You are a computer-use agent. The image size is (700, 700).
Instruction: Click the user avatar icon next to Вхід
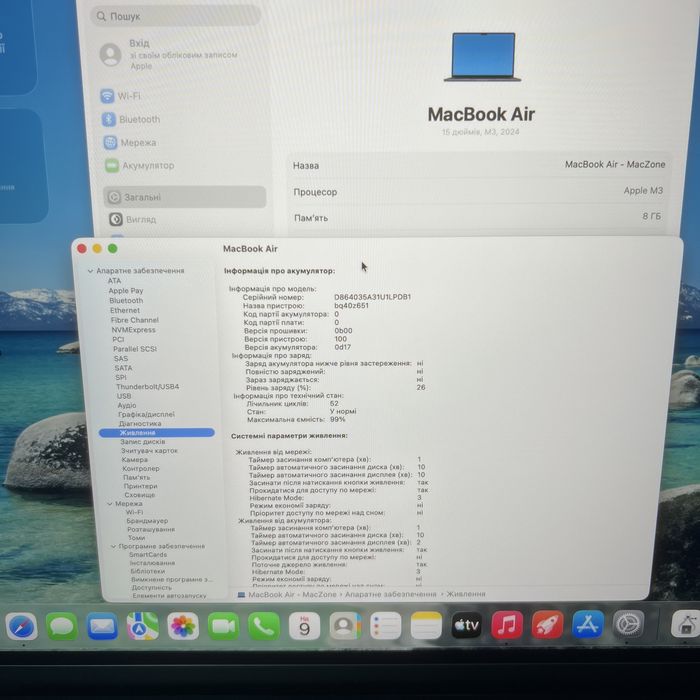tap(110, 54)
